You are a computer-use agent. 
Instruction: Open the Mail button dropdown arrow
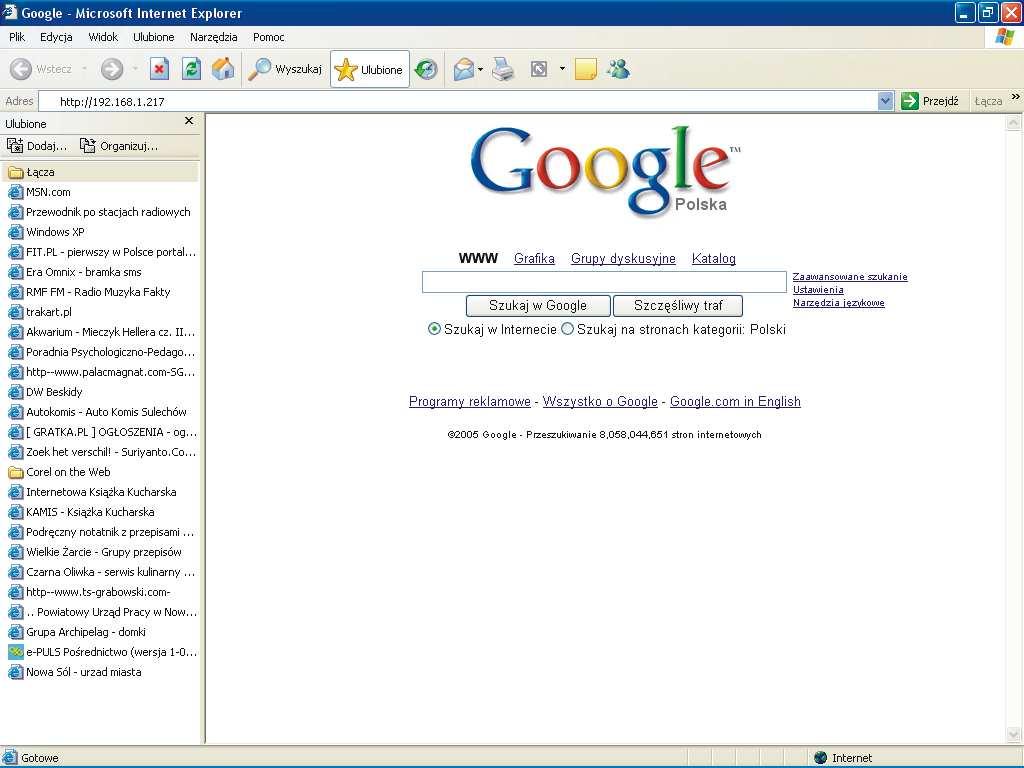(481, 69)
